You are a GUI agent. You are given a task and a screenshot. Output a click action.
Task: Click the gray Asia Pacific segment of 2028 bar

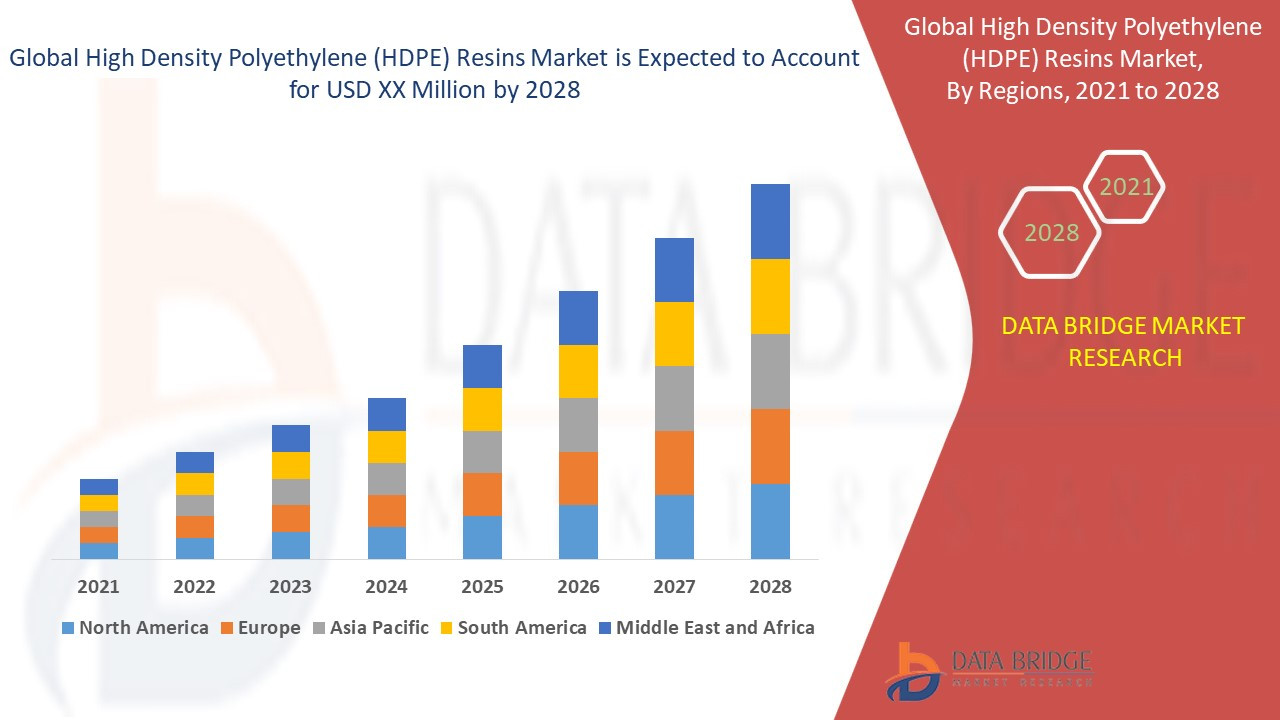770,371
